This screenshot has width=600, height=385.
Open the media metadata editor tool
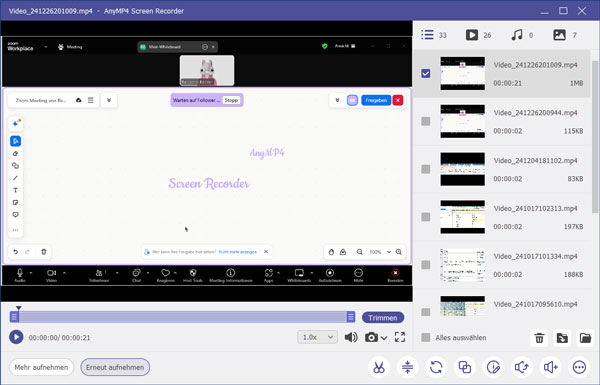493,367
